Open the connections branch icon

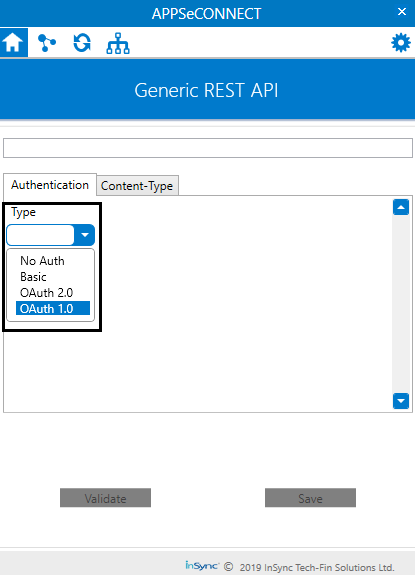click(x=47, y=43)
